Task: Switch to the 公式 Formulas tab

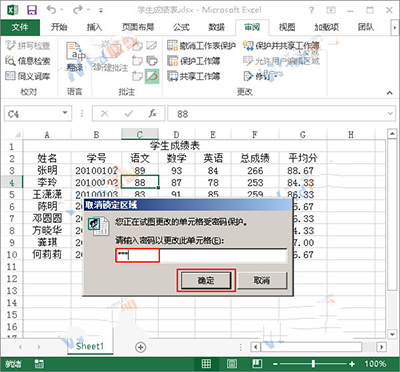Action: (181, 27)
